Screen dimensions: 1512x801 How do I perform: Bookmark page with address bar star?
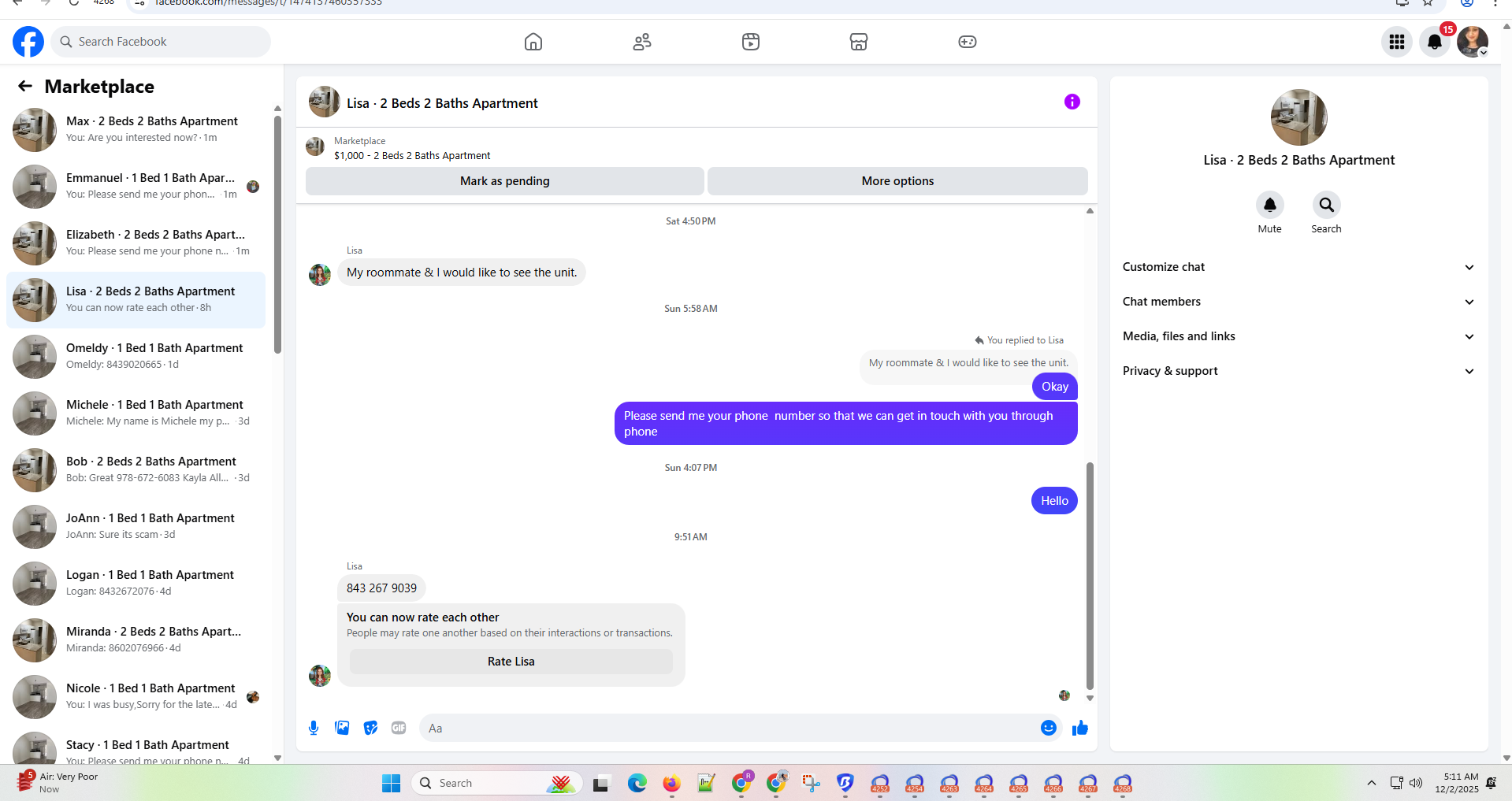tap(1428, 3)
